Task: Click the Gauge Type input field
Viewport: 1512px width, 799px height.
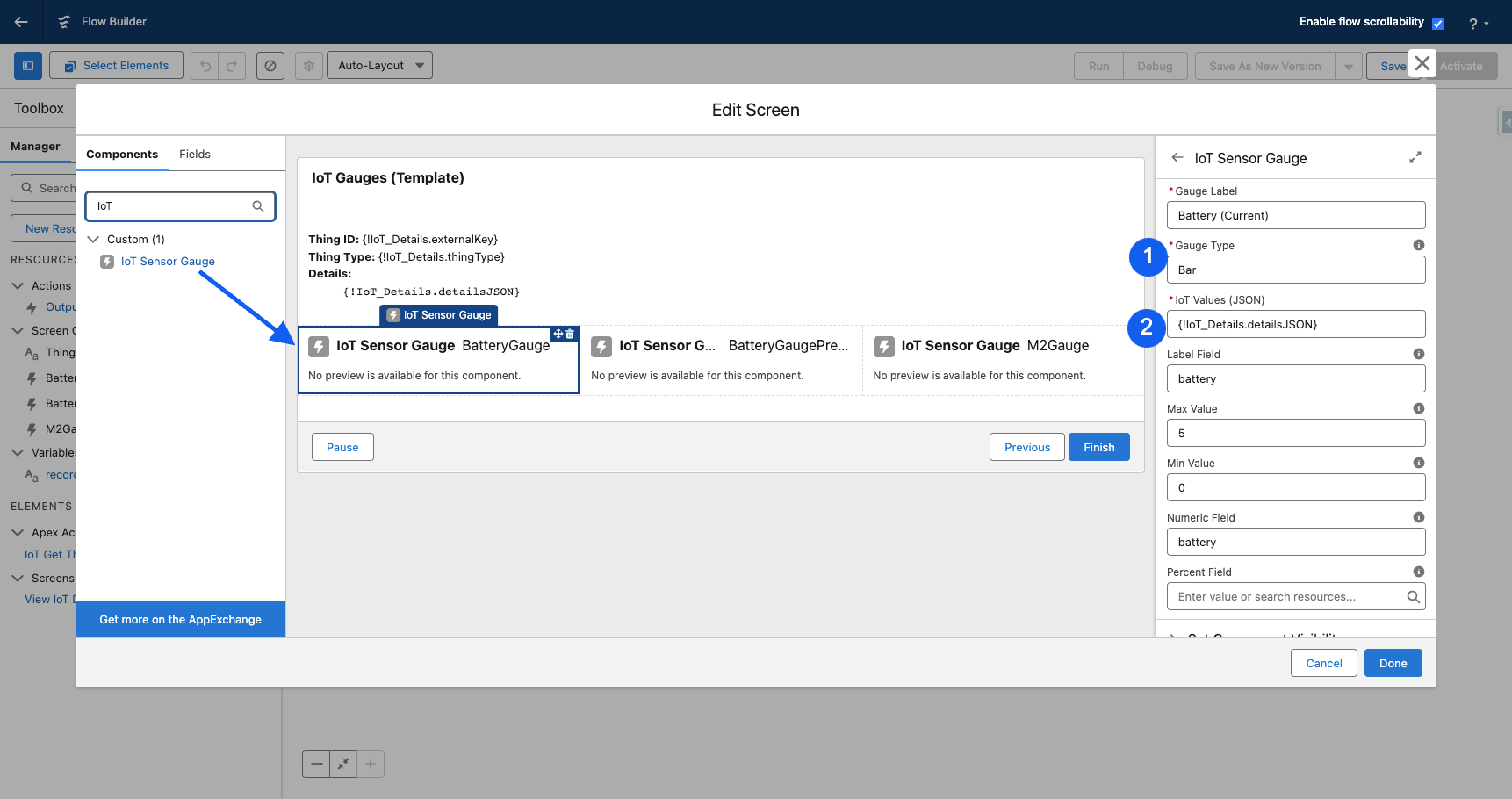Action: [x=1296, y=270]
